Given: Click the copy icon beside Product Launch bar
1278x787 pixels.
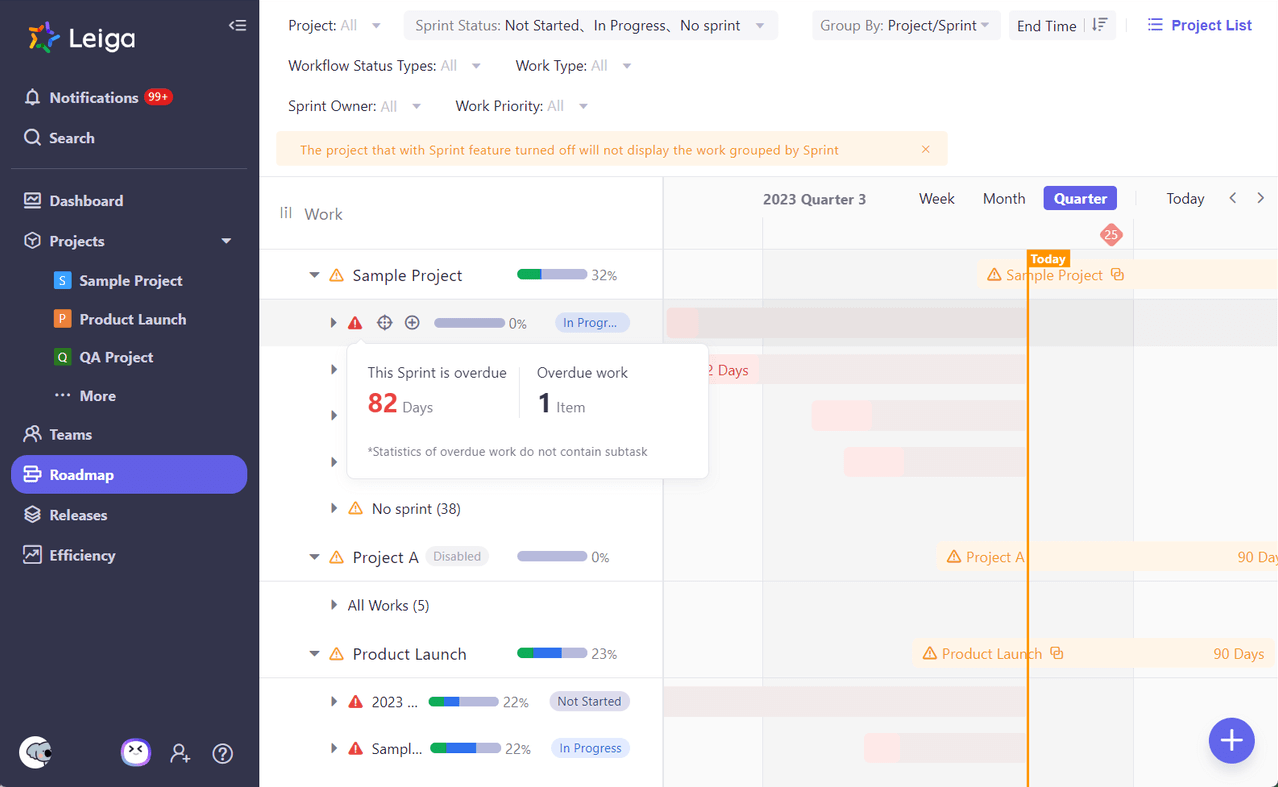Looking at the screenshot, I should click(1057, 654).
